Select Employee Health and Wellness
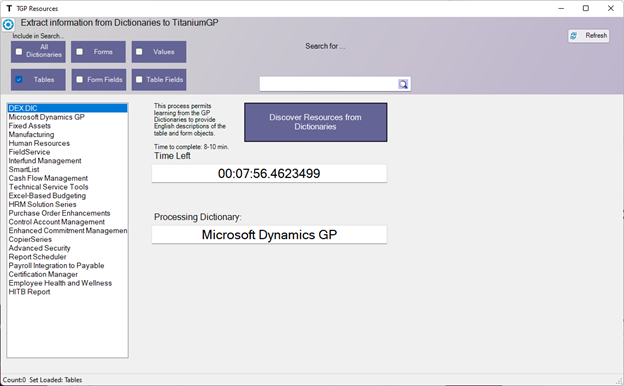This screenshot has width=624, height=386. tap(67, 283)
